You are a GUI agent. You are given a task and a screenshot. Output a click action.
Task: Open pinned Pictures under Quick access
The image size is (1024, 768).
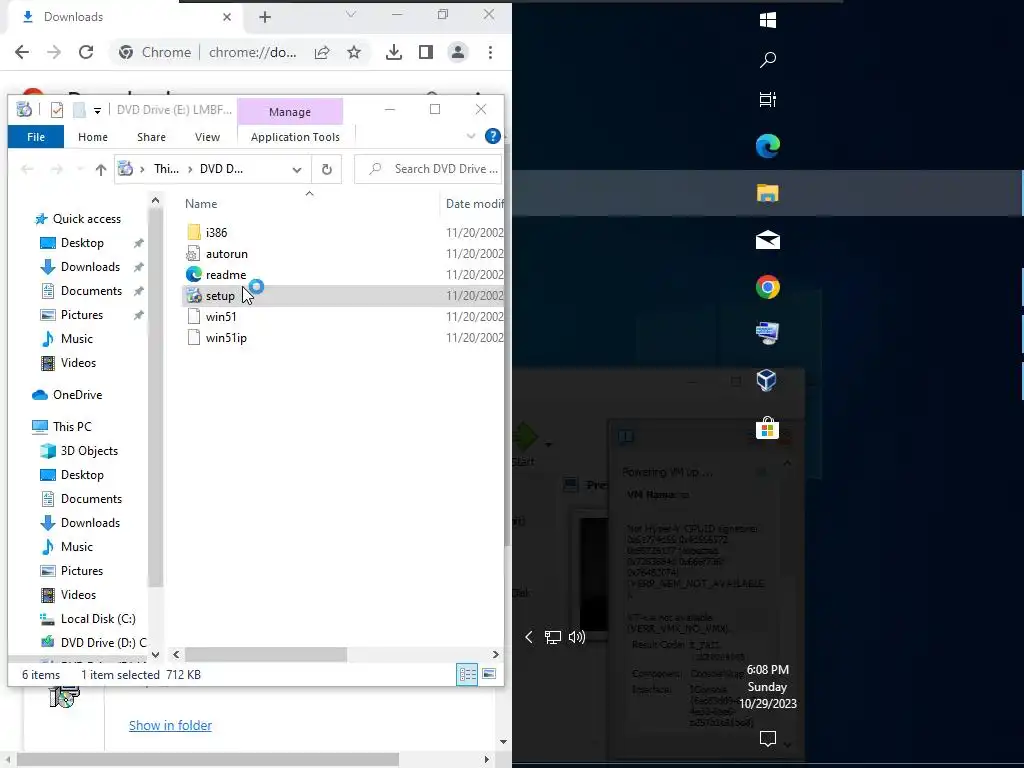coord(82,315)
